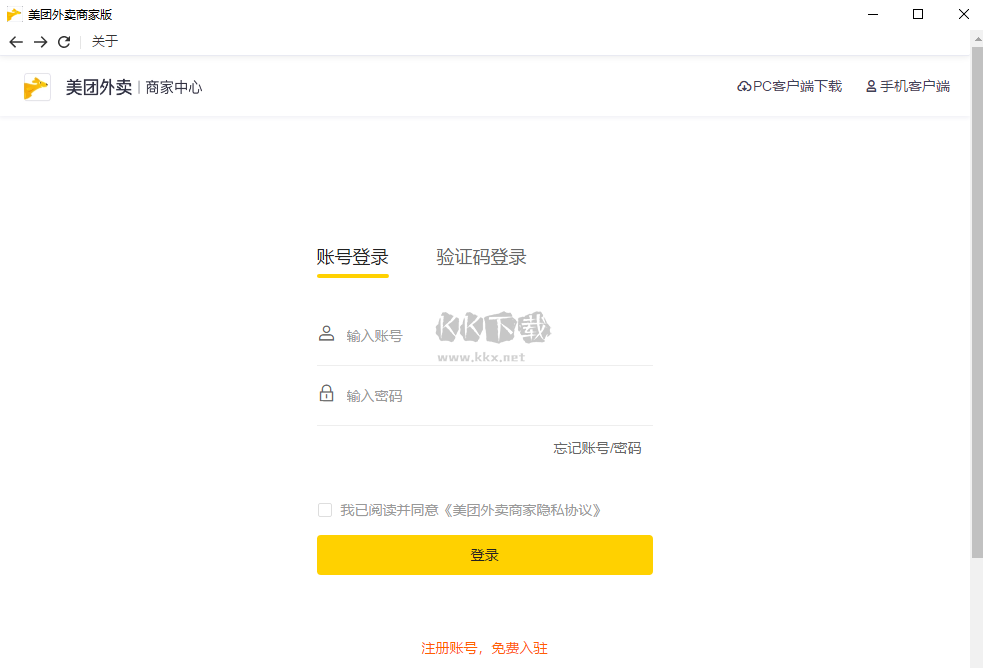Click the cloud icon next to PC客户端下载
This screenshot has width=983, height=668.
741,86
